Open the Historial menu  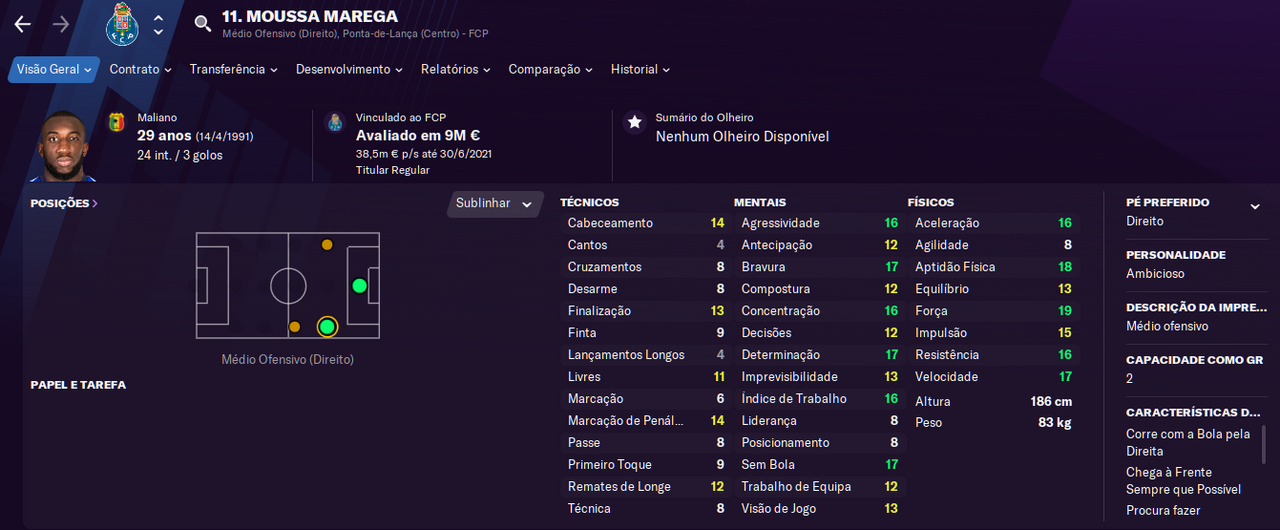coord(640,70)
